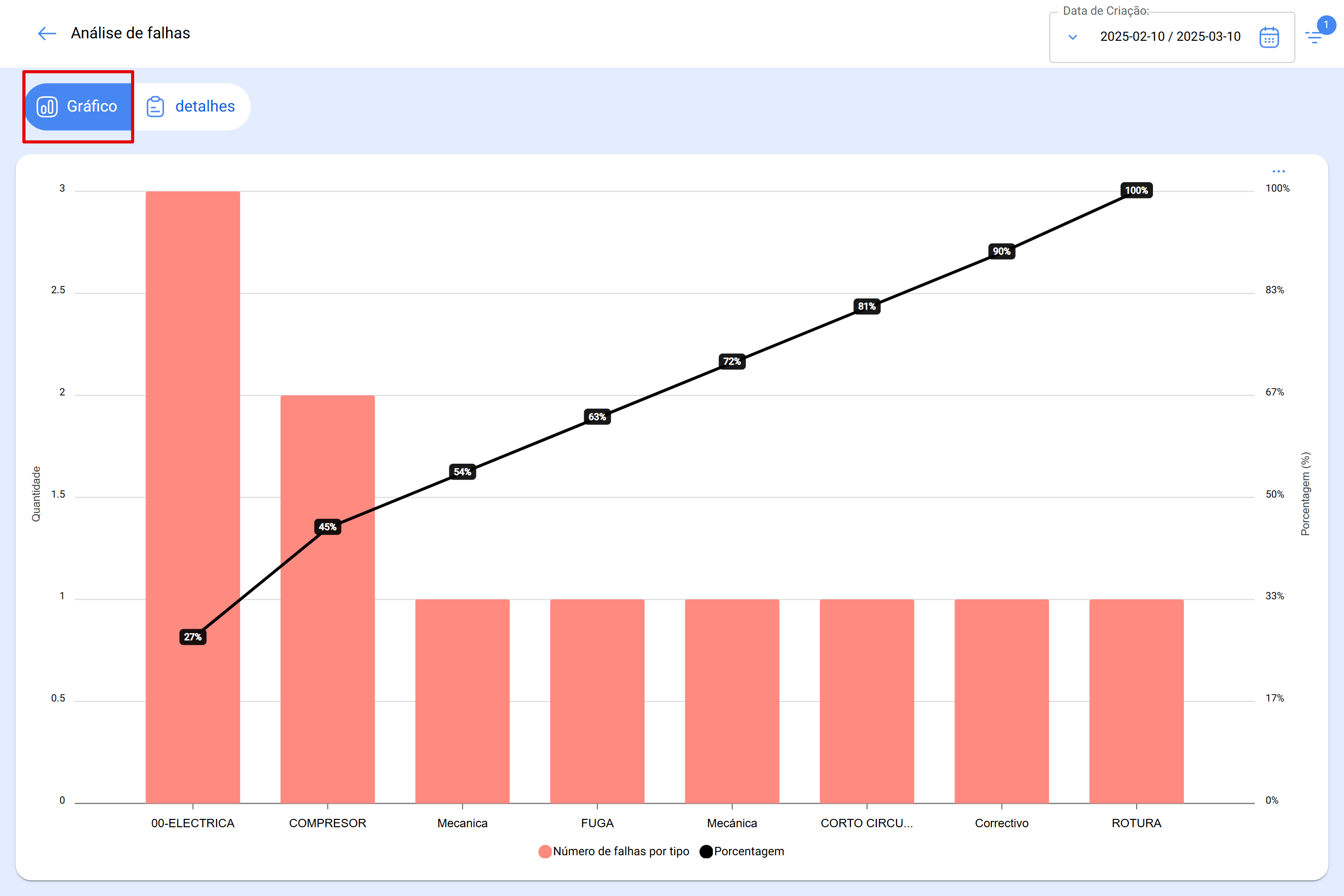
Task: Open the chart three-dots options menu
Action: tap(1278, 171)
